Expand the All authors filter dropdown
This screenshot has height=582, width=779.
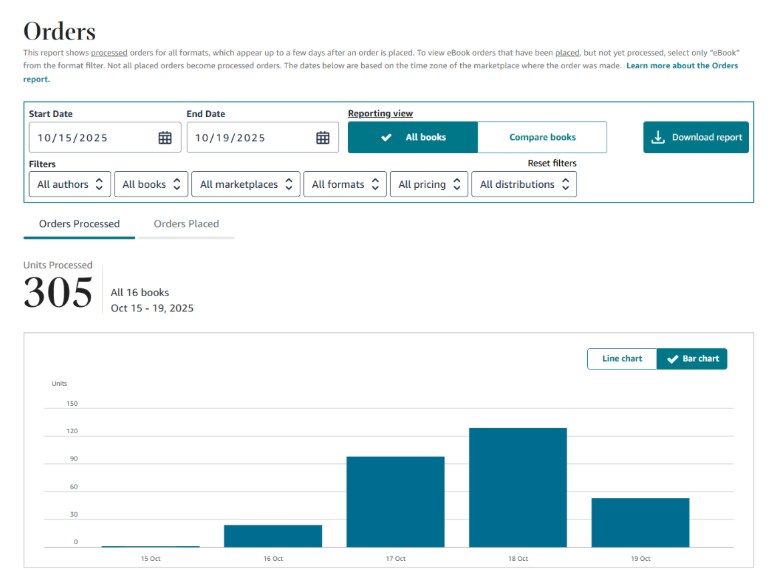[x=70, y=185]
